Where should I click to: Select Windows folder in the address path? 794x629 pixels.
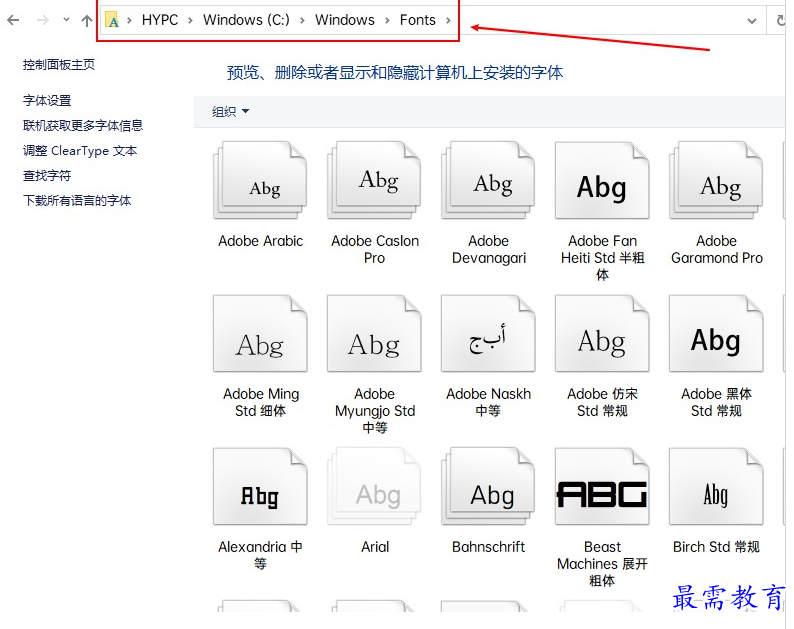(x=345, y=20)
